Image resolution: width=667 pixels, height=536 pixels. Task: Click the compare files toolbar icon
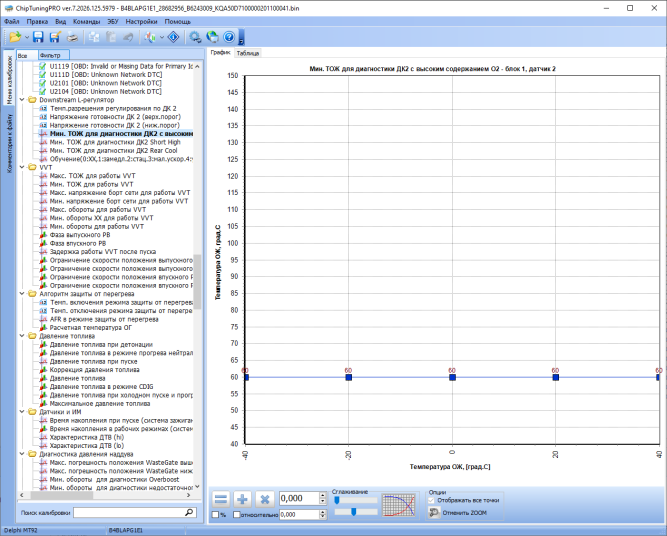point(150,37)
